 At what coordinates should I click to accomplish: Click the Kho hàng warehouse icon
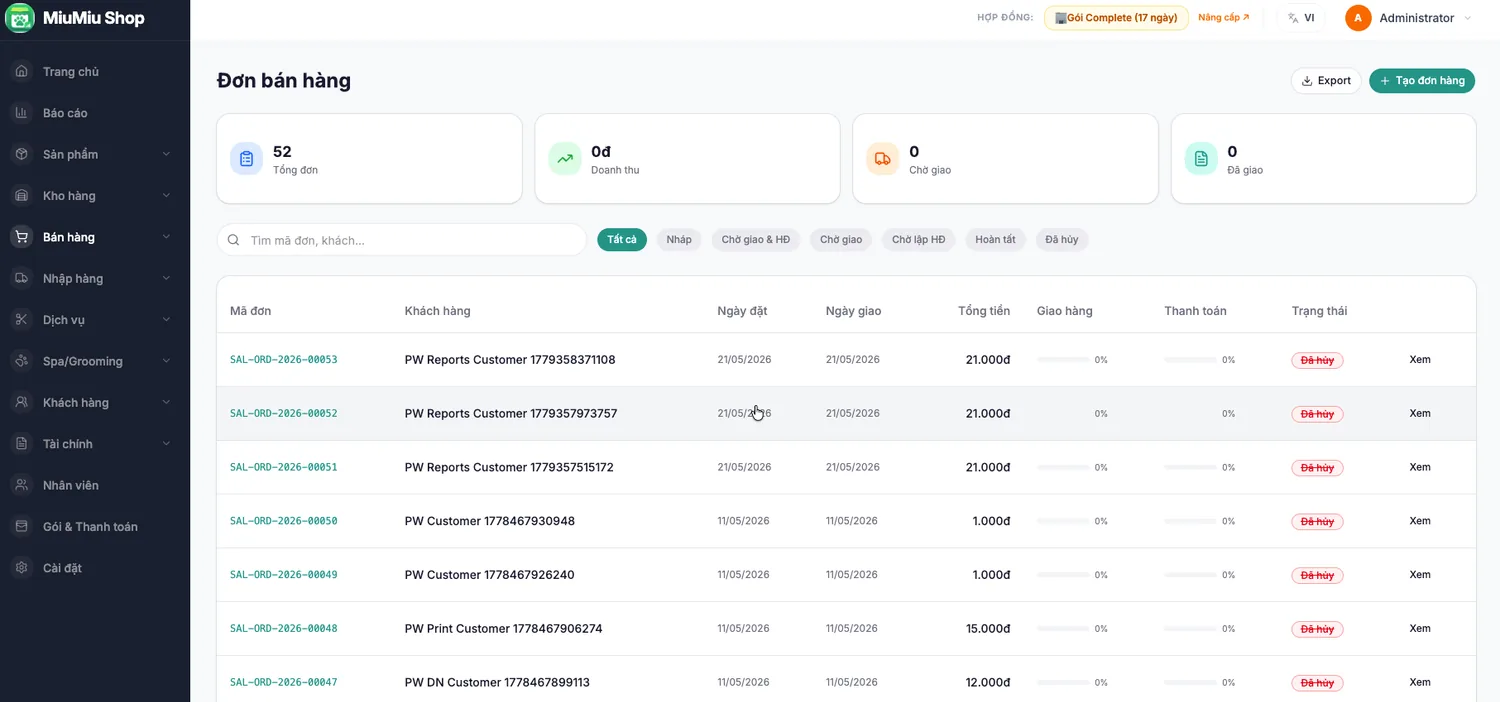coord(21,196)
